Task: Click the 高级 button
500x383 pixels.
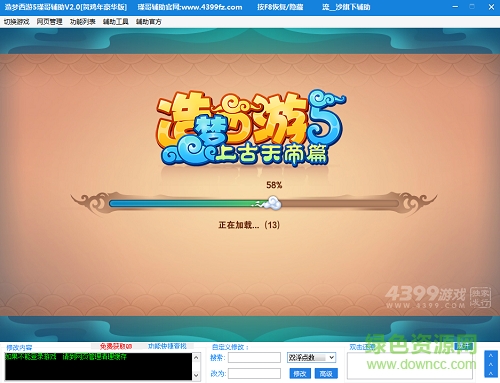Action: (x=326, y=374)
